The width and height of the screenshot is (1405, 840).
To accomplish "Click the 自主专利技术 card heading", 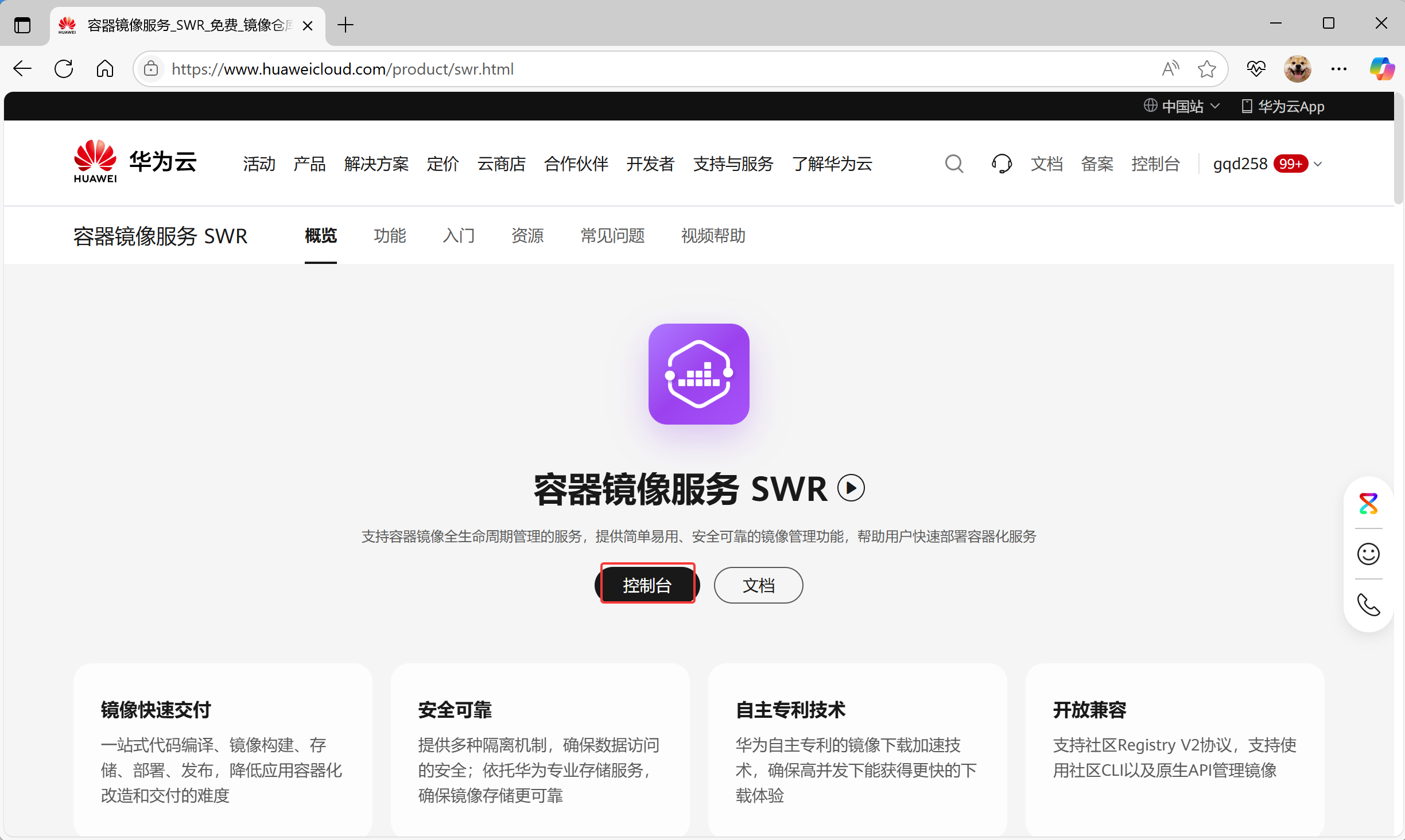I will 791,710.
